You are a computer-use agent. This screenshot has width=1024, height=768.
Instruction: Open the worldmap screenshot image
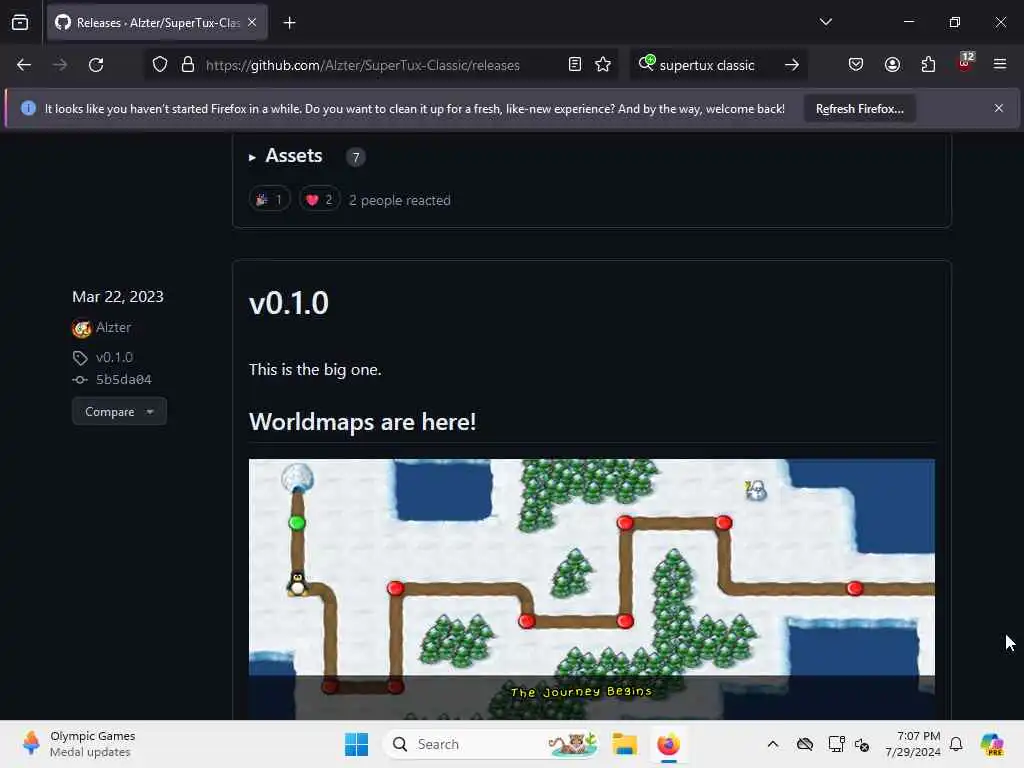[x=592, y=589]
